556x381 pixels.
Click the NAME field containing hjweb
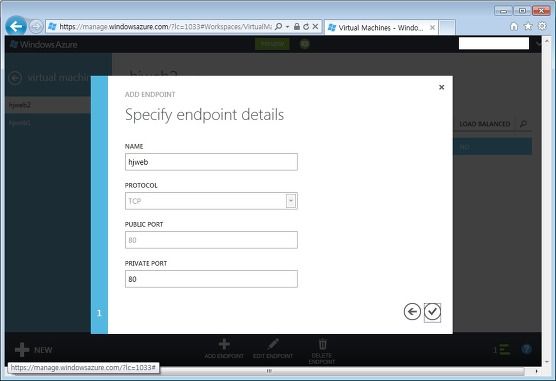click(x=211, y=162)
